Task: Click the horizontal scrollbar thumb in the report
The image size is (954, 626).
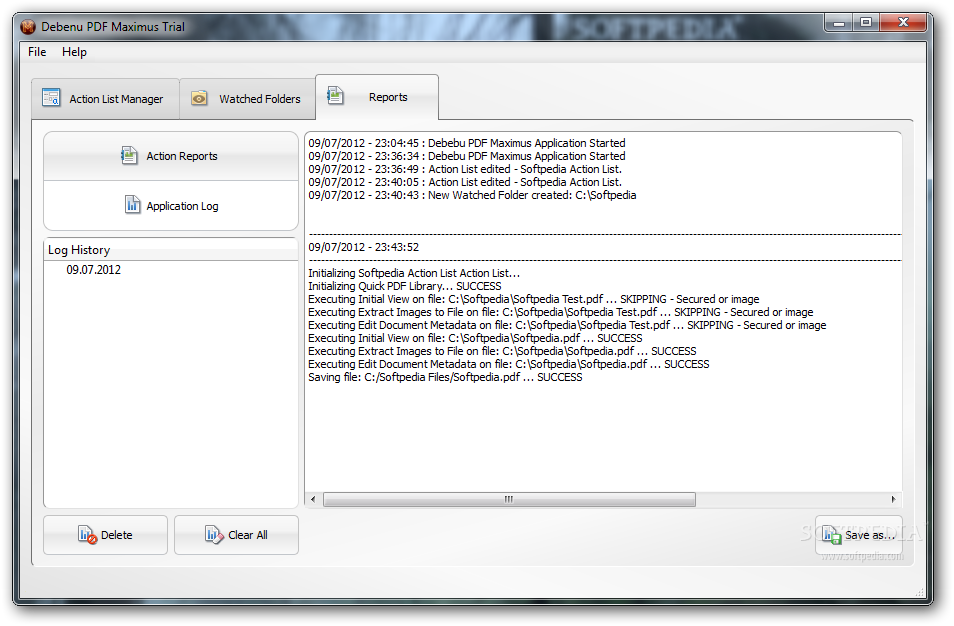Action: 509,499
